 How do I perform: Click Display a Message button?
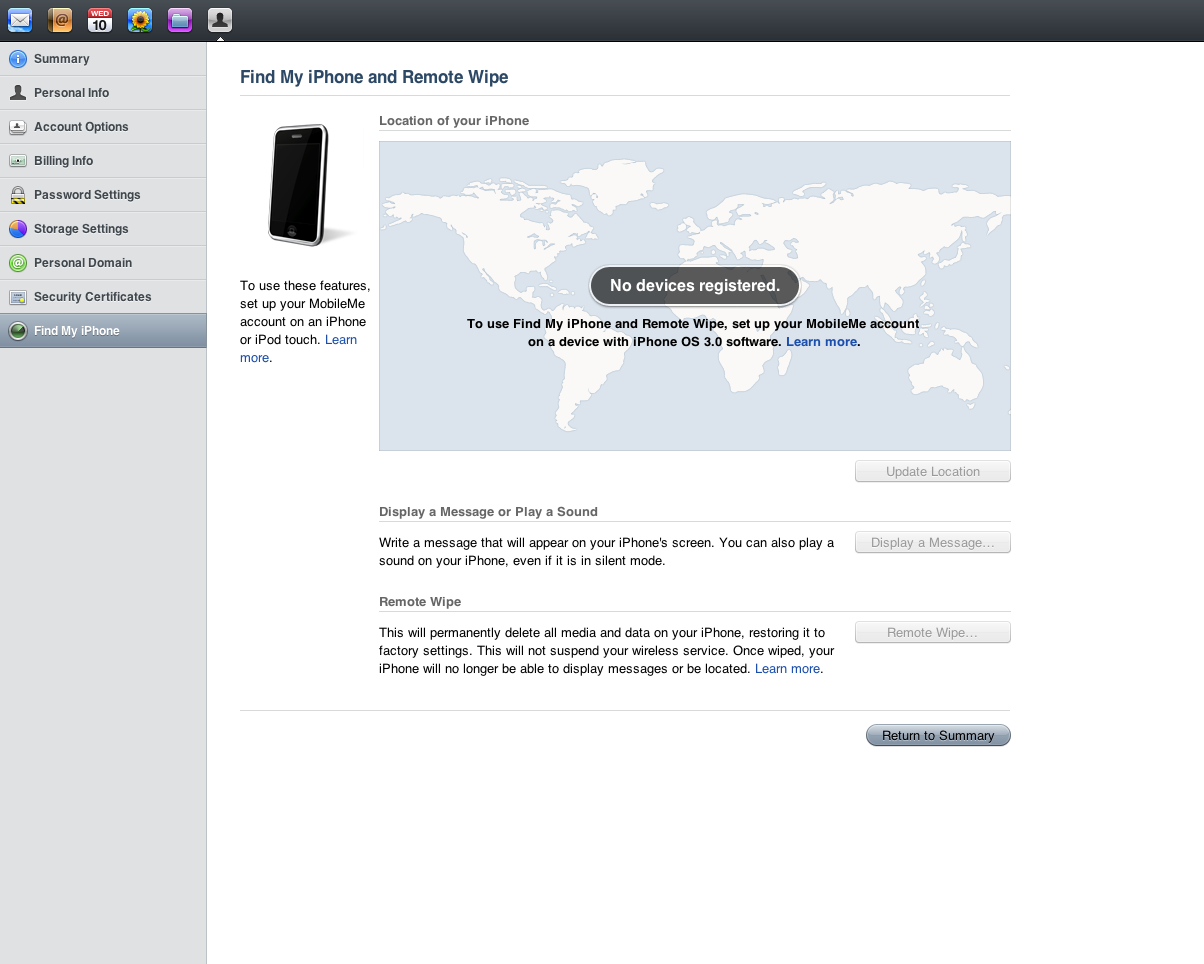coord(933,543)
